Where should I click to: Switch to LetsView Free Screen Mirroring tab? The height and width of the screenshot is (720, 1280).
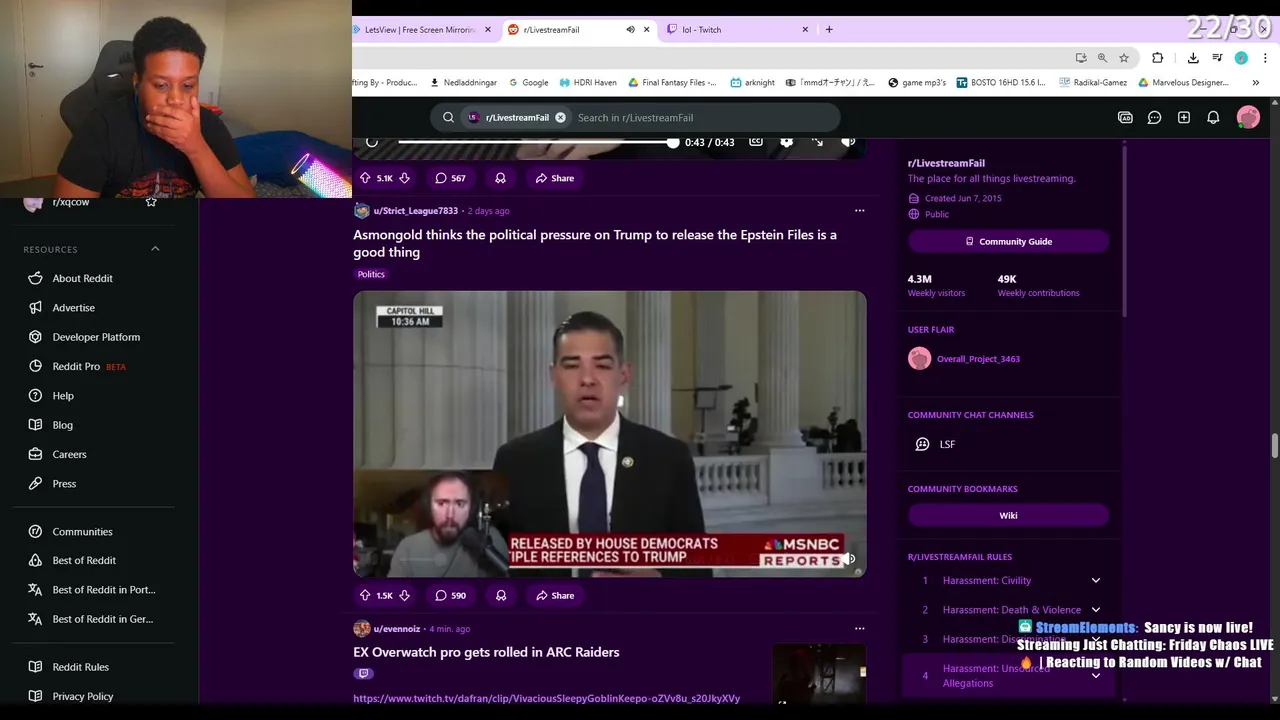coord(419,30)
